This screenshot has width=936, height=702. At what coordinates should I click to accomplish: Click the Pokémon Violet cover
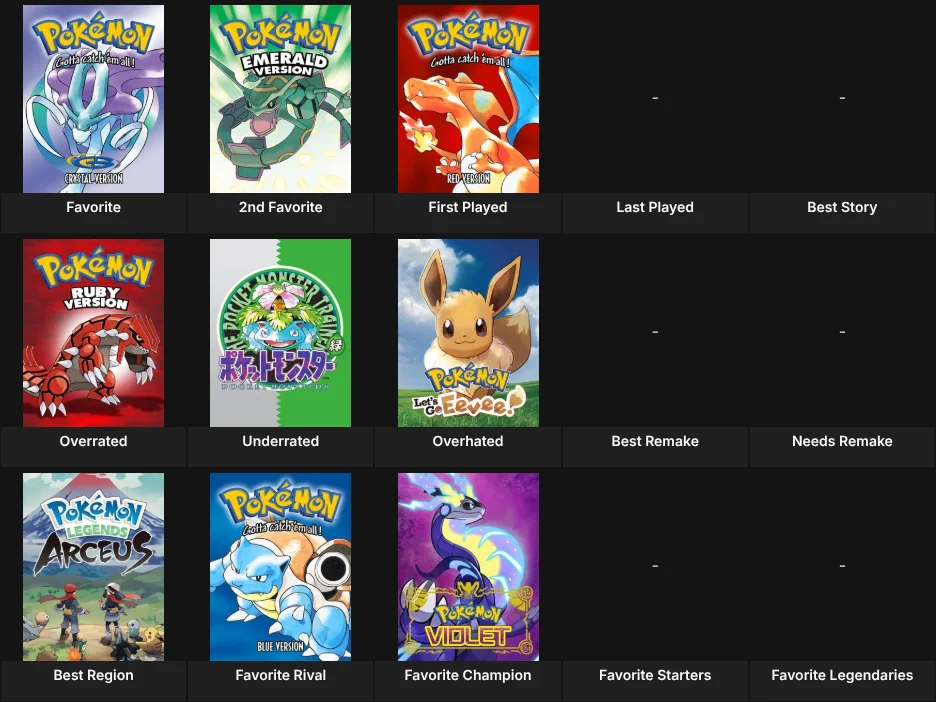[468, 567]
